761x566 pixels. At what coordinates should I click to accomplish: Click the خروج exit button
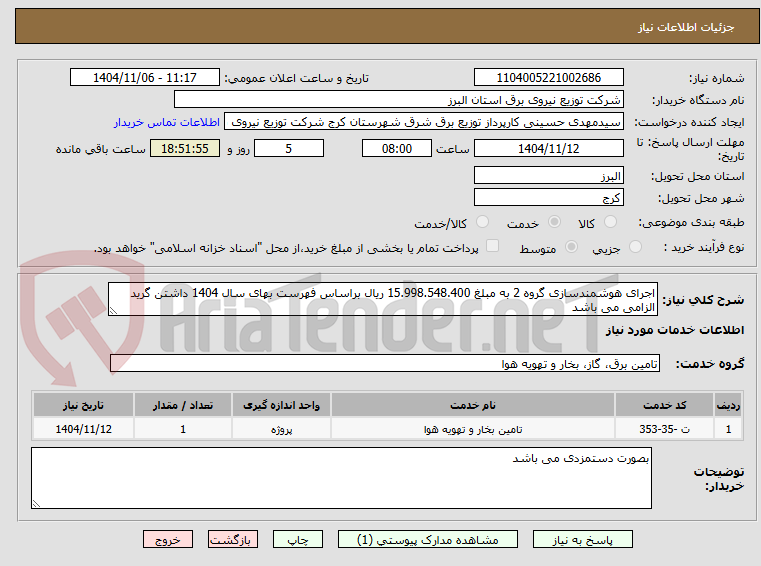point(167,539)
